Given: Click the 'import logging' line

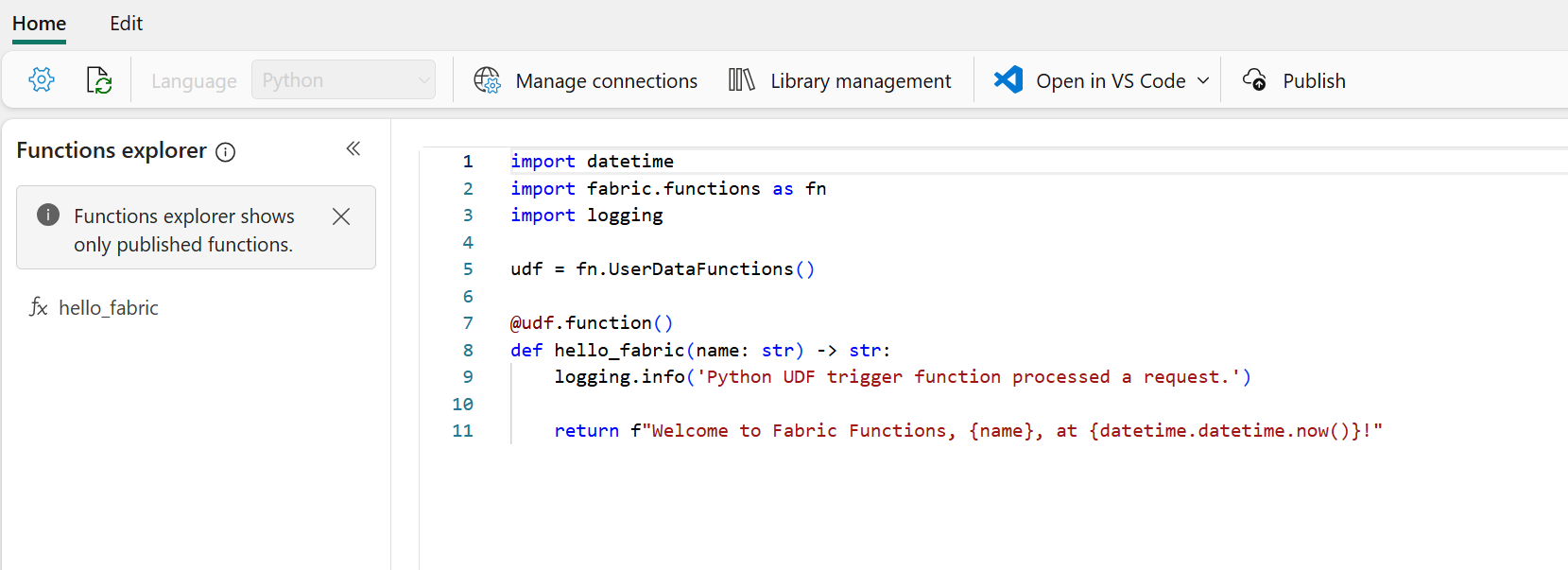Looking at the screenshot, I should click(586, 216).
